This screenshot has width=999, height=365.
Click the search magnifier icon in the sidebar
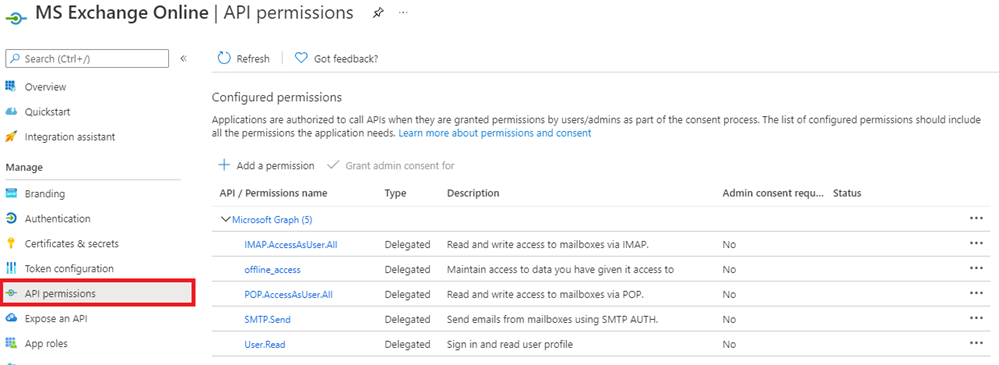[x=15, y=59]
